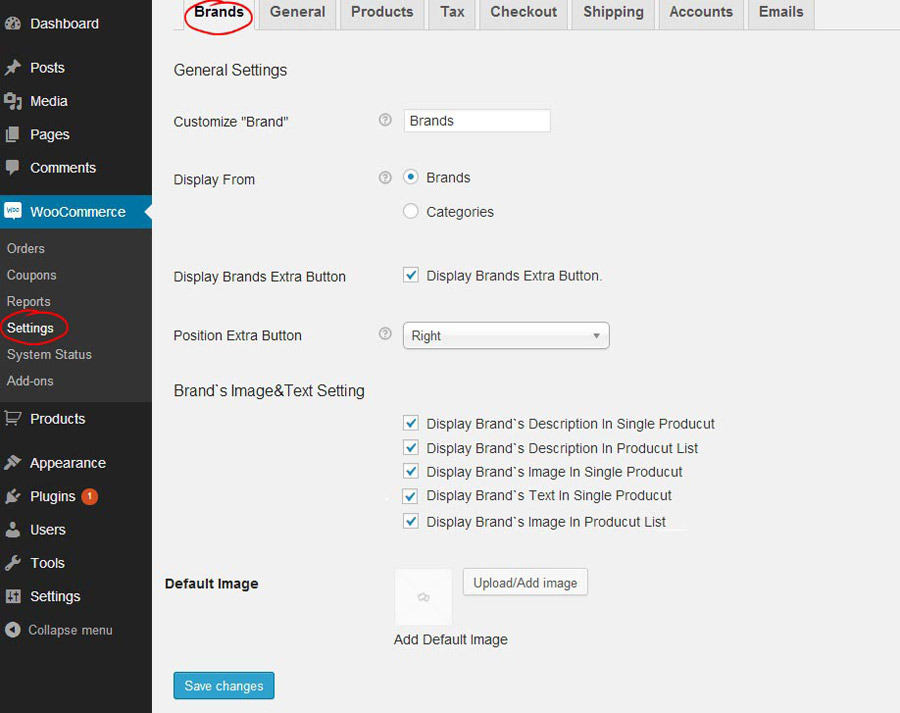Open help tip beside Display From
The width and height of the screenshot is (900, 713).
(x=385, y=177)
